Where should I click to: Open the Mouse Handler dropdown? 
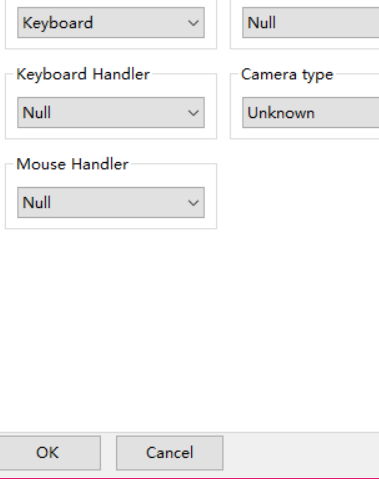[111, 203]
